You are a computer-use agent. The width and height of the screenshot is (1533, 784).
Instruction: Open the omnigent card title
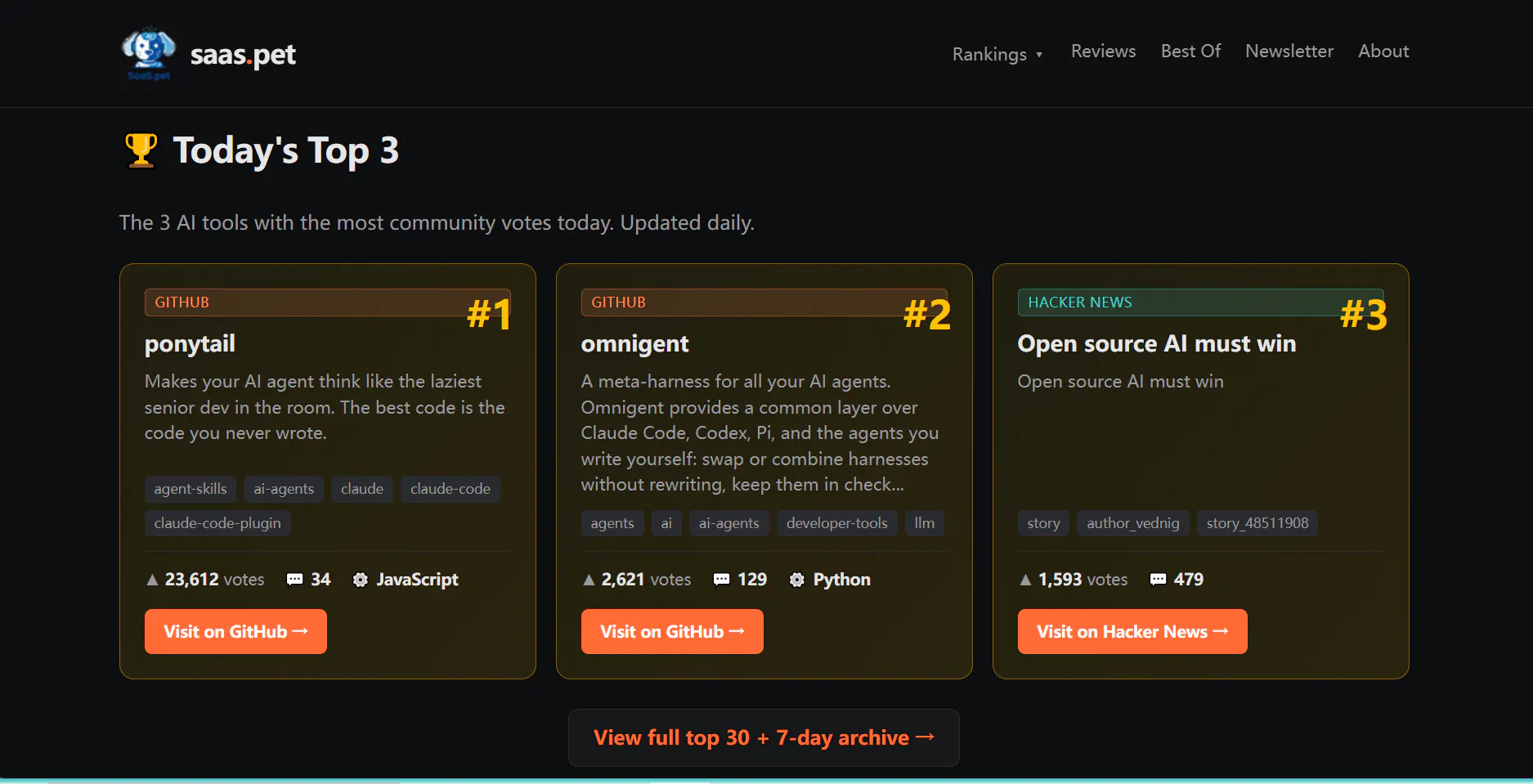[x=635, y=344]
